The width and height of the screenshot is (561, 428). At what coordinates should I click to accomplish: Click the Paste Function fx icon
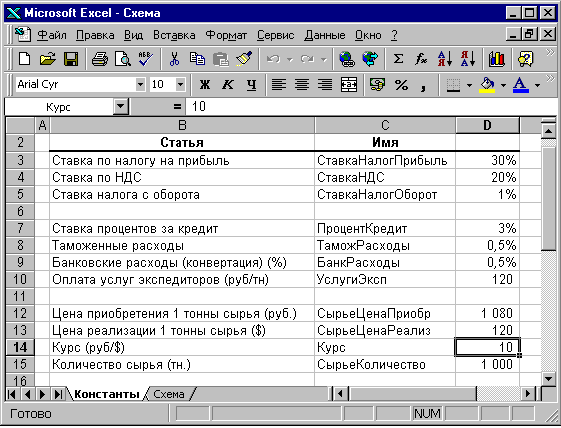pyautogui.click(x=421, y=59)
